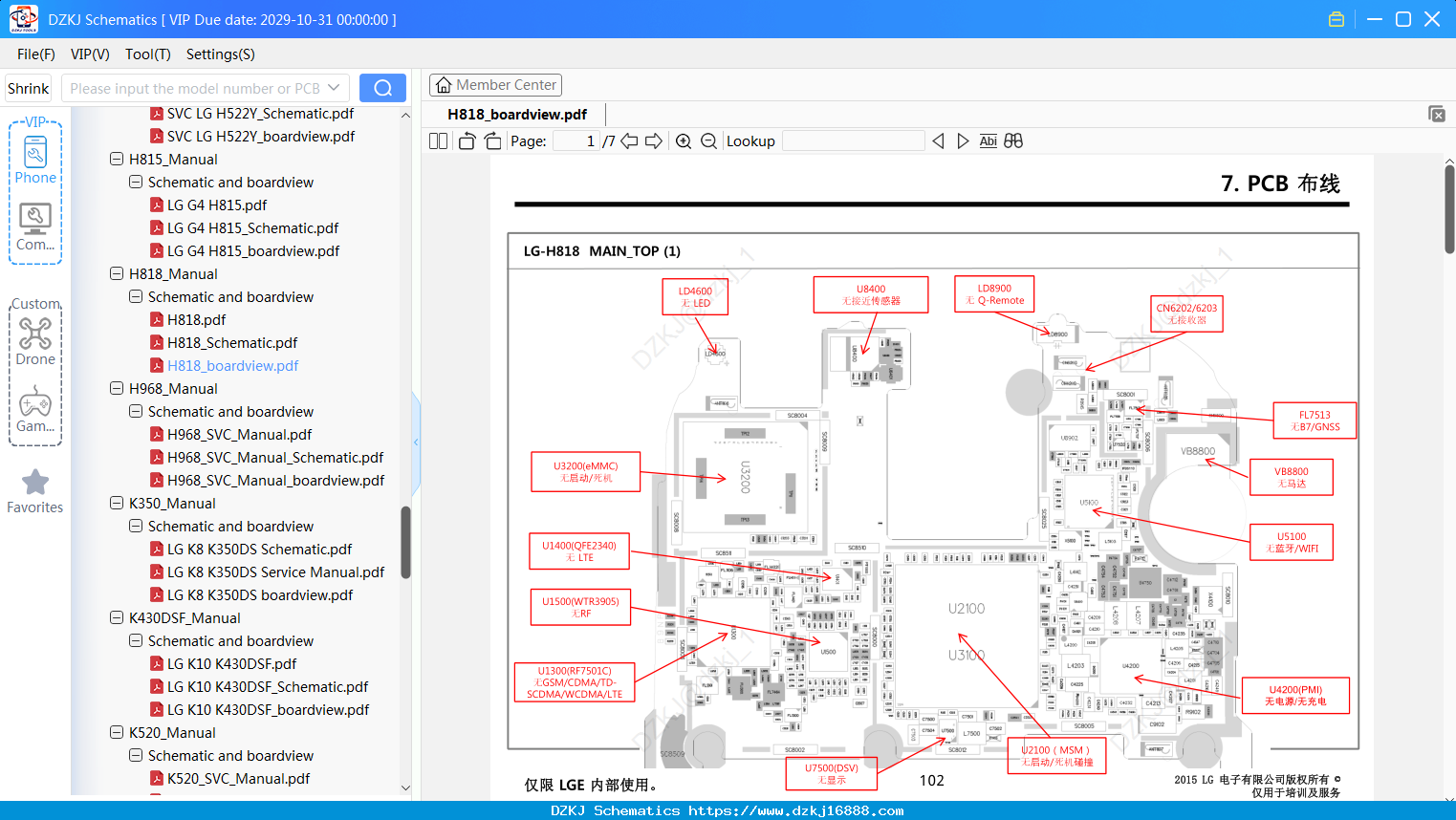
Task: Select the Game console category icon
Action: coord(35,409)
